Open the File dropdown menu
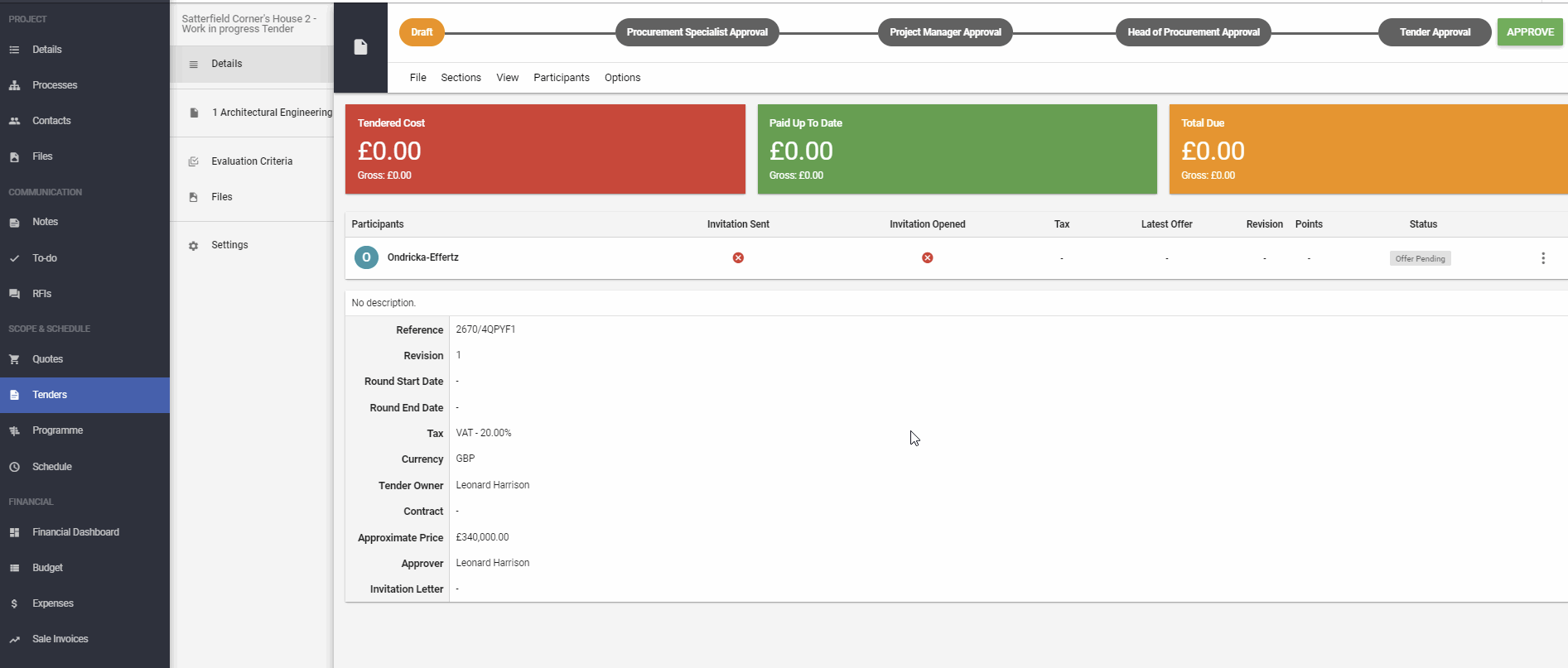Image resolution: width=1568 pixels, height=668 pixels. (x=418, y=78)
